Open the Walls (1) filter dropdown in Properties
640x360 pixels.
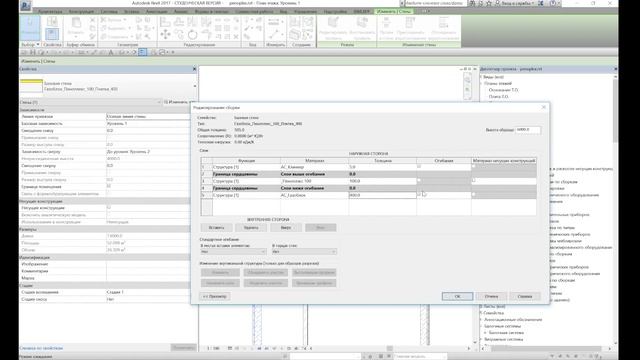(x=91, y=102)
